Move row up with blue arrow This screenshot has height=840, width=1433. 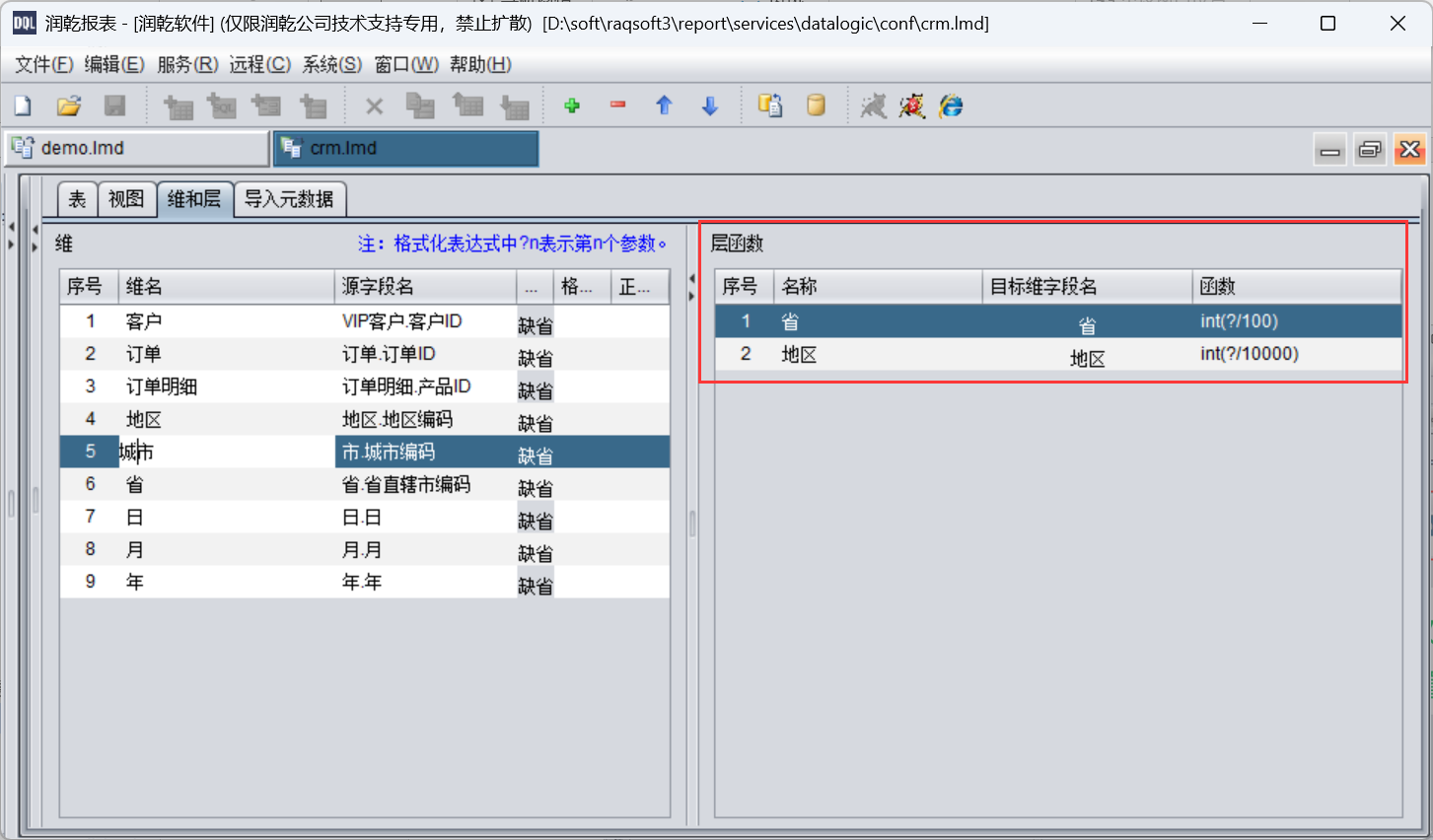[x=664, y=105]
